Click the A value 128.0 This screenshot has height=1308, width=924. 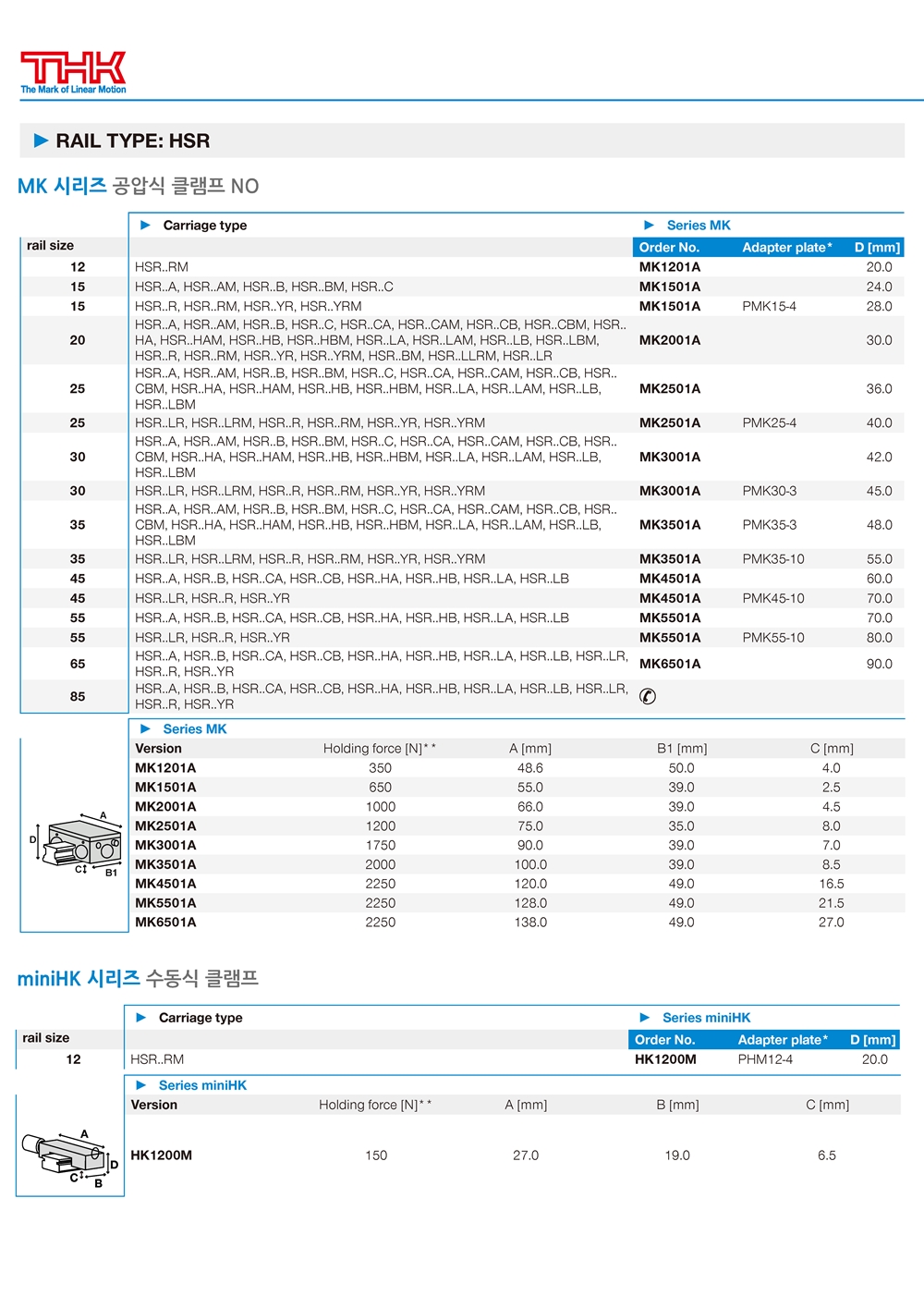click(x=530, y=903)
